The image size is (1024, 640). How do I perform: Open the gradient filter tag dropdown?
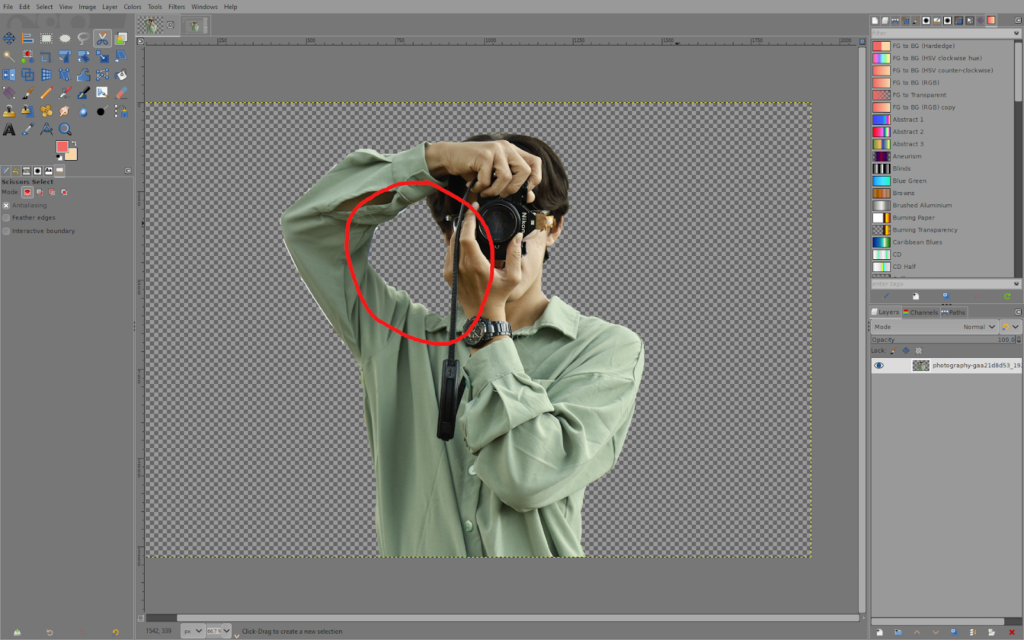[x=1014, y=32]
